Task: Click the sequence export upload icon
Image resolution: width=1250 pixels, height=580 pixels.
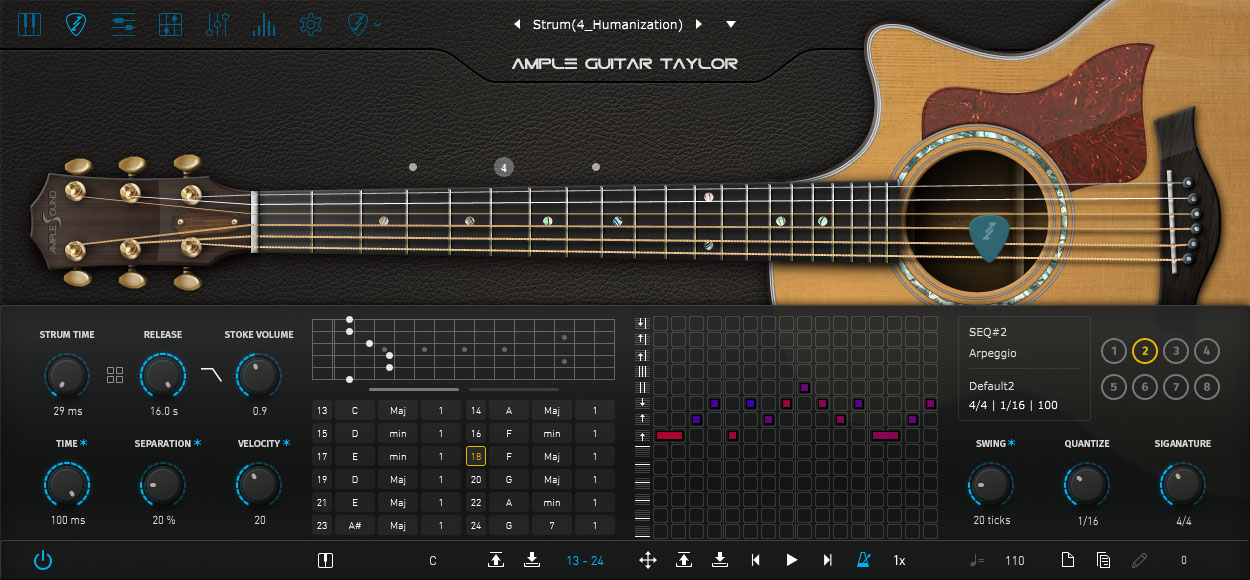Action: click(x=684, y=560)
